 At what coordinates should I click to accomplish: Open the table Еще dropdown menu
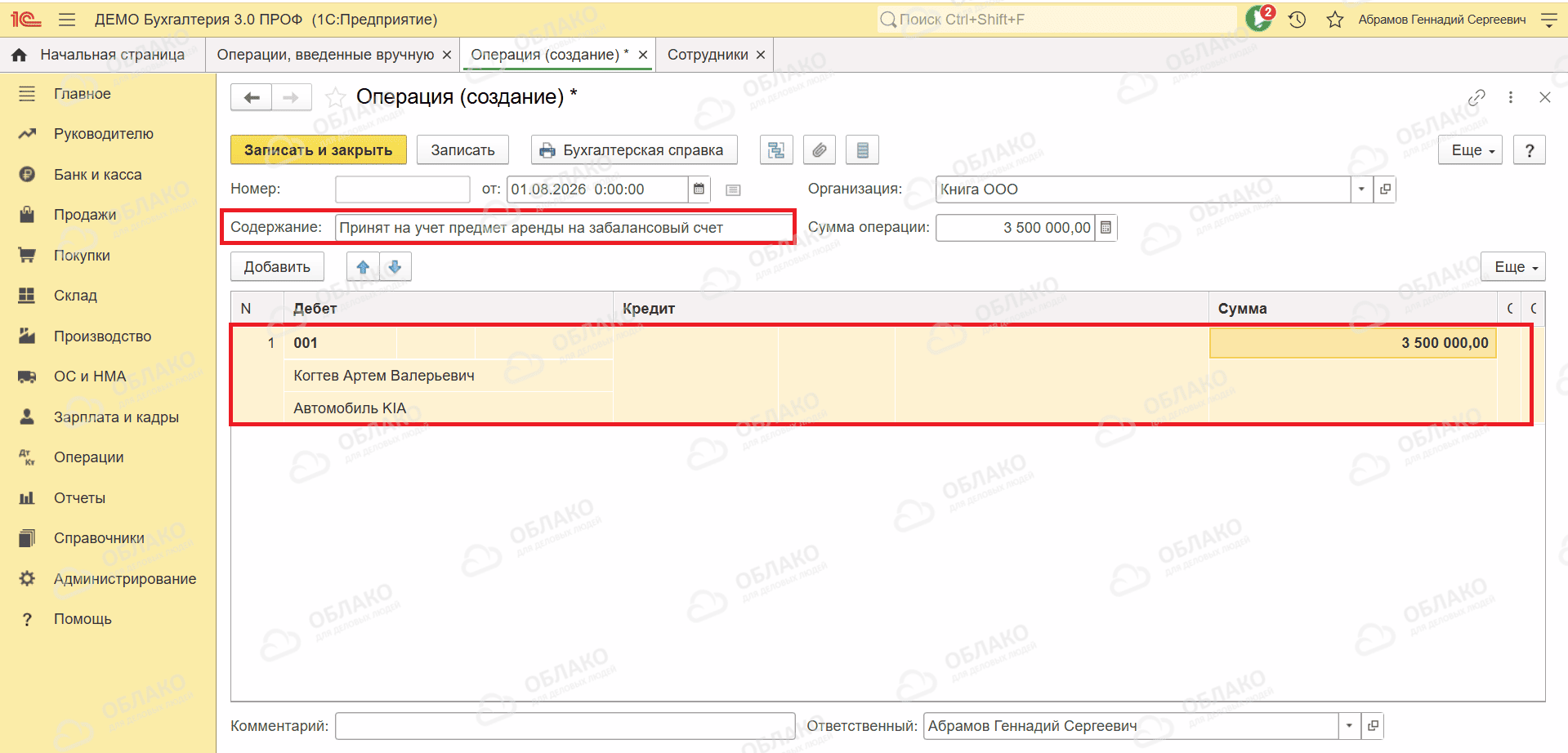point(1513,267)
